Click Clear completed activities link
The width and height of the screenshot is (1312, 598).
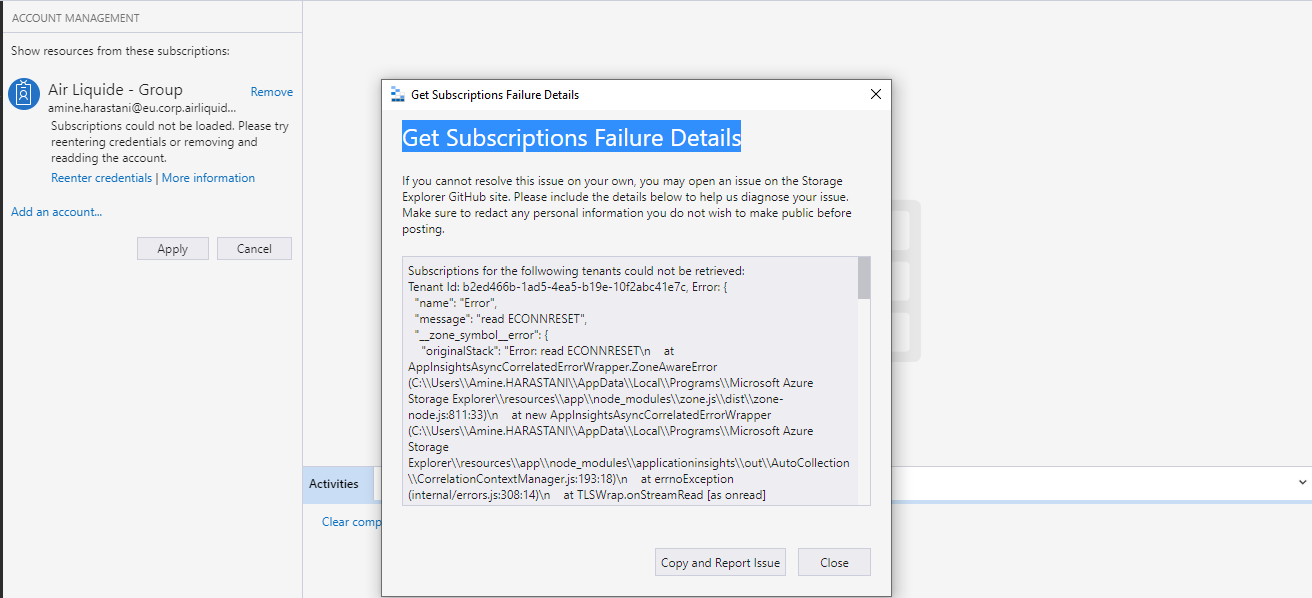[x=352, y=521]
